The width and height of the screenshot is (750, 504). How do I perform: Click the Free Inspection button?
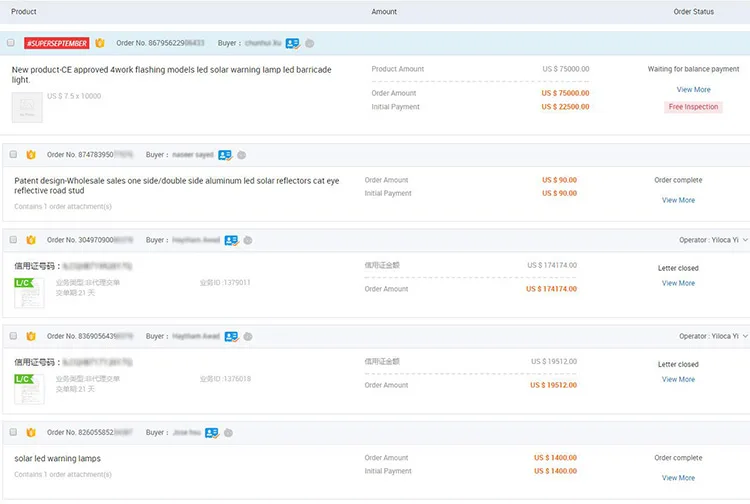[693, 107]
